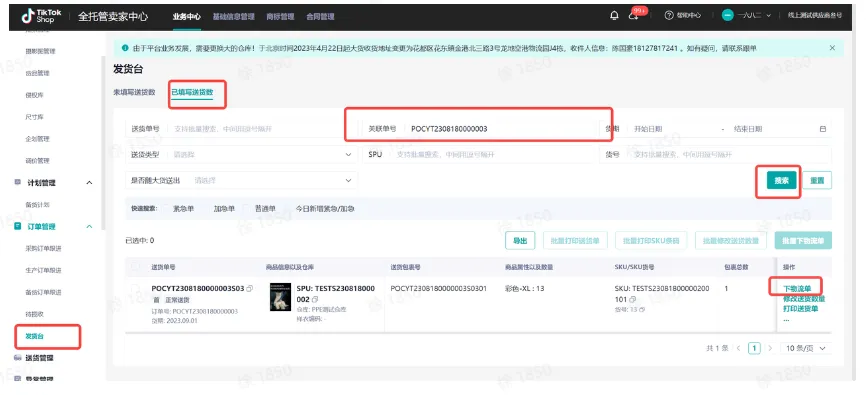Open the 送货类型 dropdown
866x395 pixels.
pos(241,155)
